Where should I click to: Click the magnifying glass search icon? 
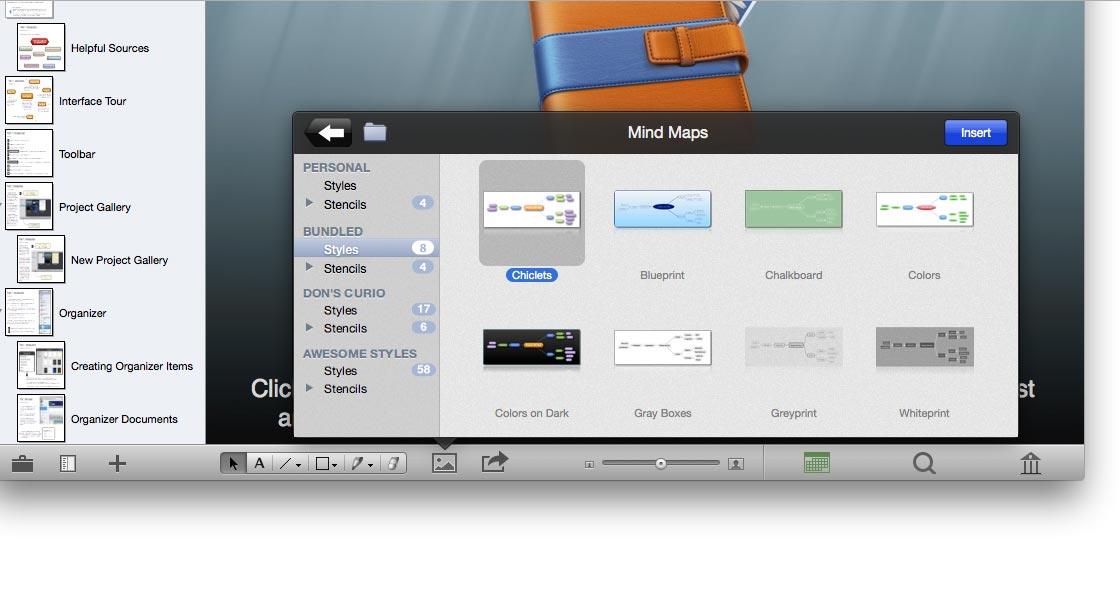924,463
